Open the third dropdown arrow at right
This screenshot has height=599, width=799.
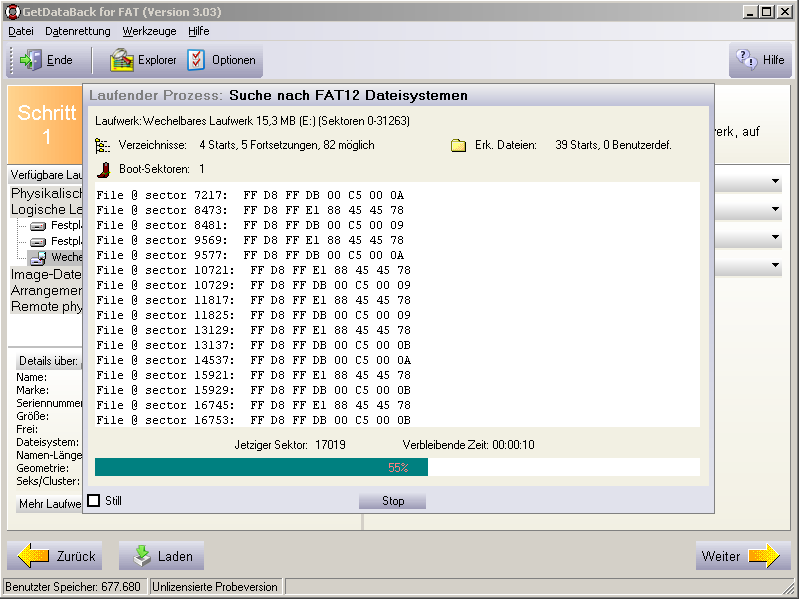tap(775, 237)
